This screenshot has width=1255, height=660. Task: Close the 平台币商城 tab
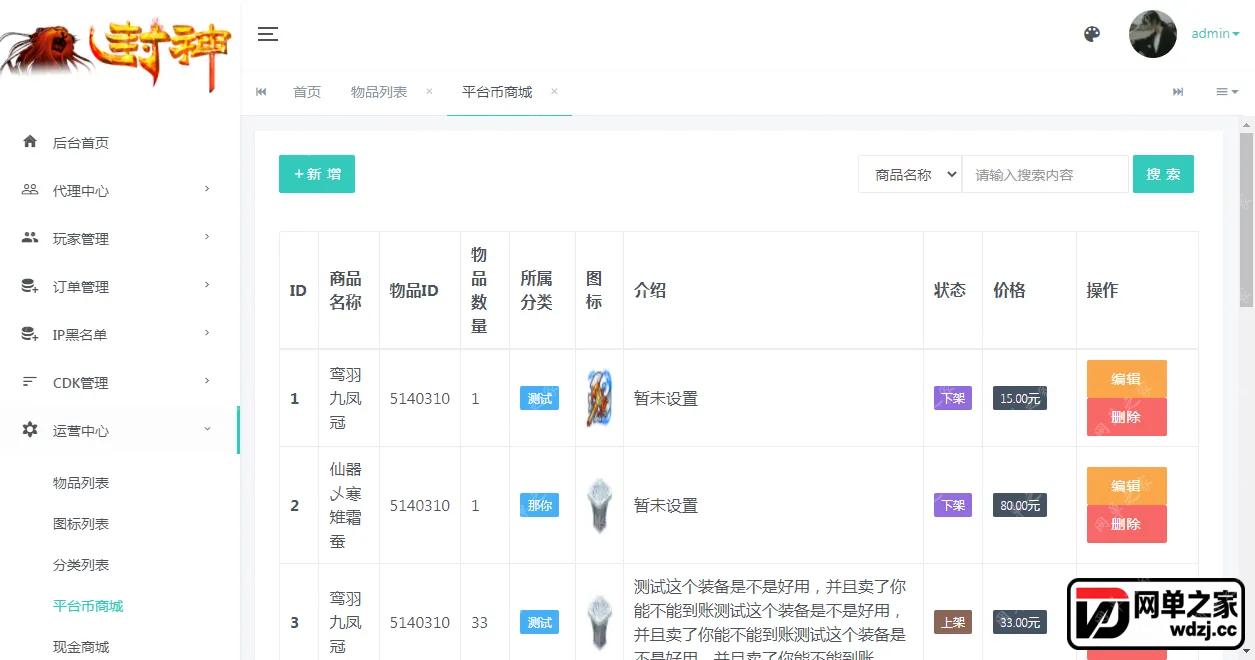pyautogui.click(x=554, y=91)
